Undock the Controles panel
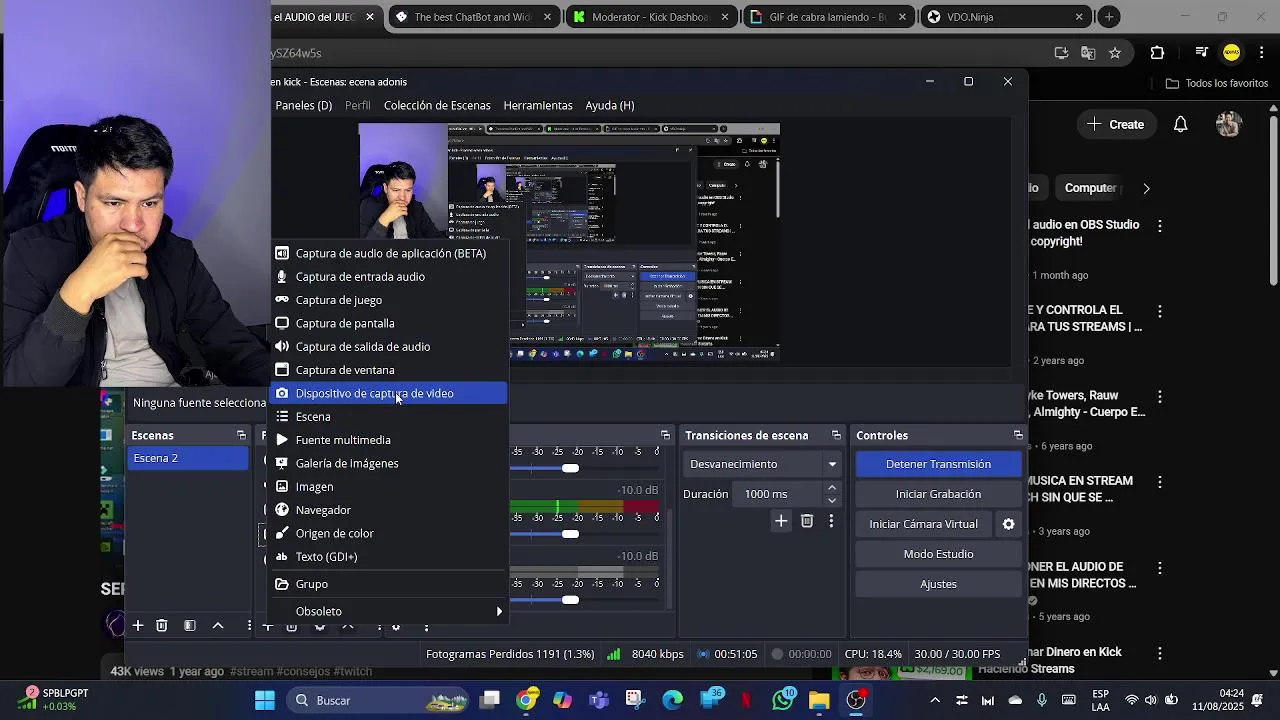 pos(1018,435)
